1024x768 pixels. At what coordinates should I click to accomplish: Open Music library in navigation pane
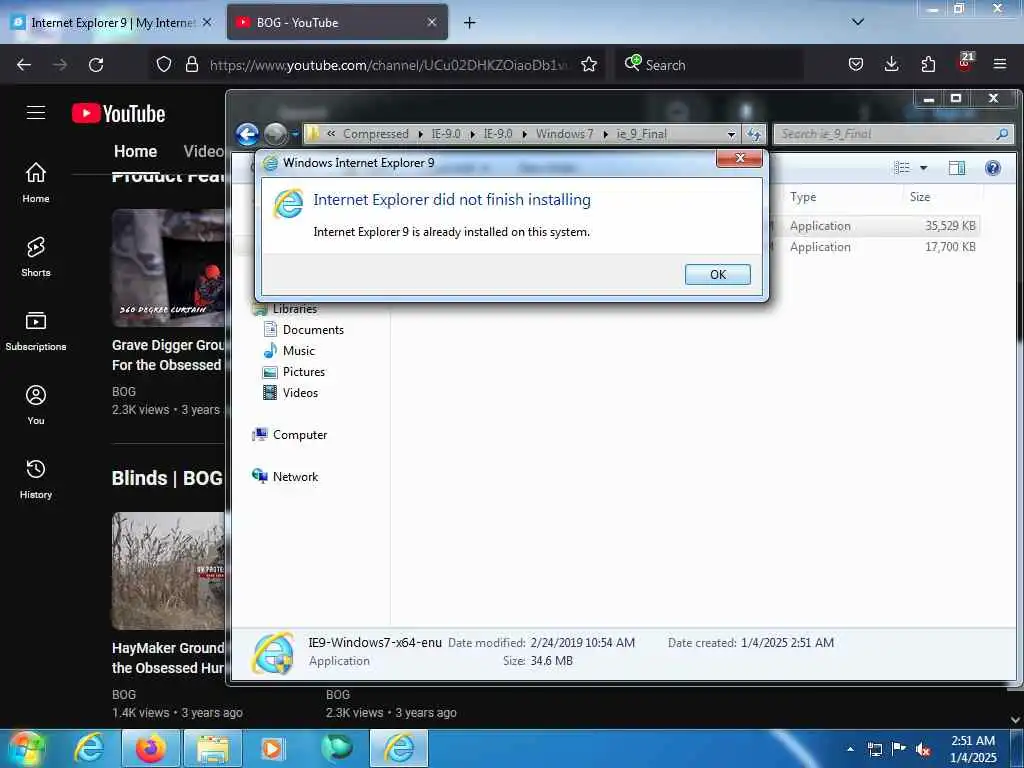coord(289,351)
